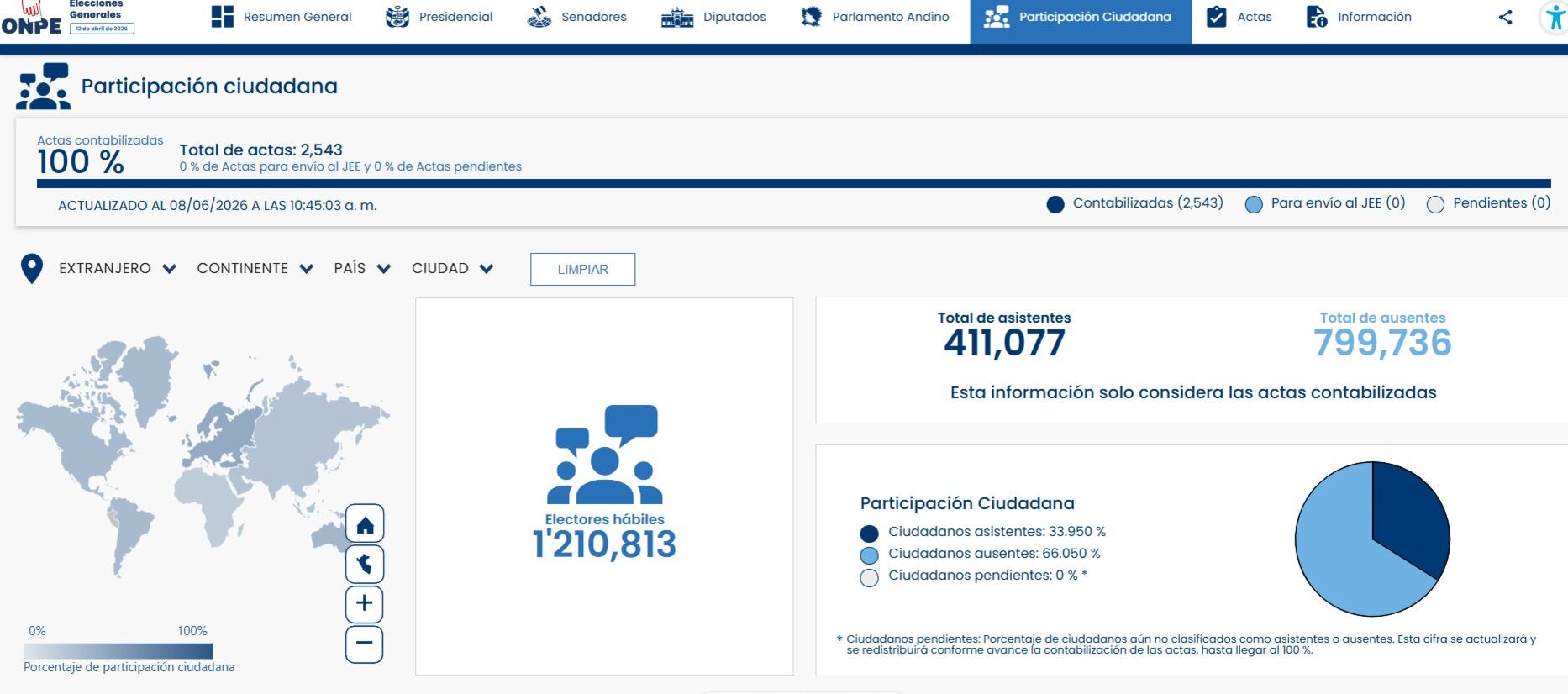Expand the CONTINENTE dropdown
Image resolution: width=1568 pixels, height=694 pixels.
pyautogui.click(x=255, y=269)
